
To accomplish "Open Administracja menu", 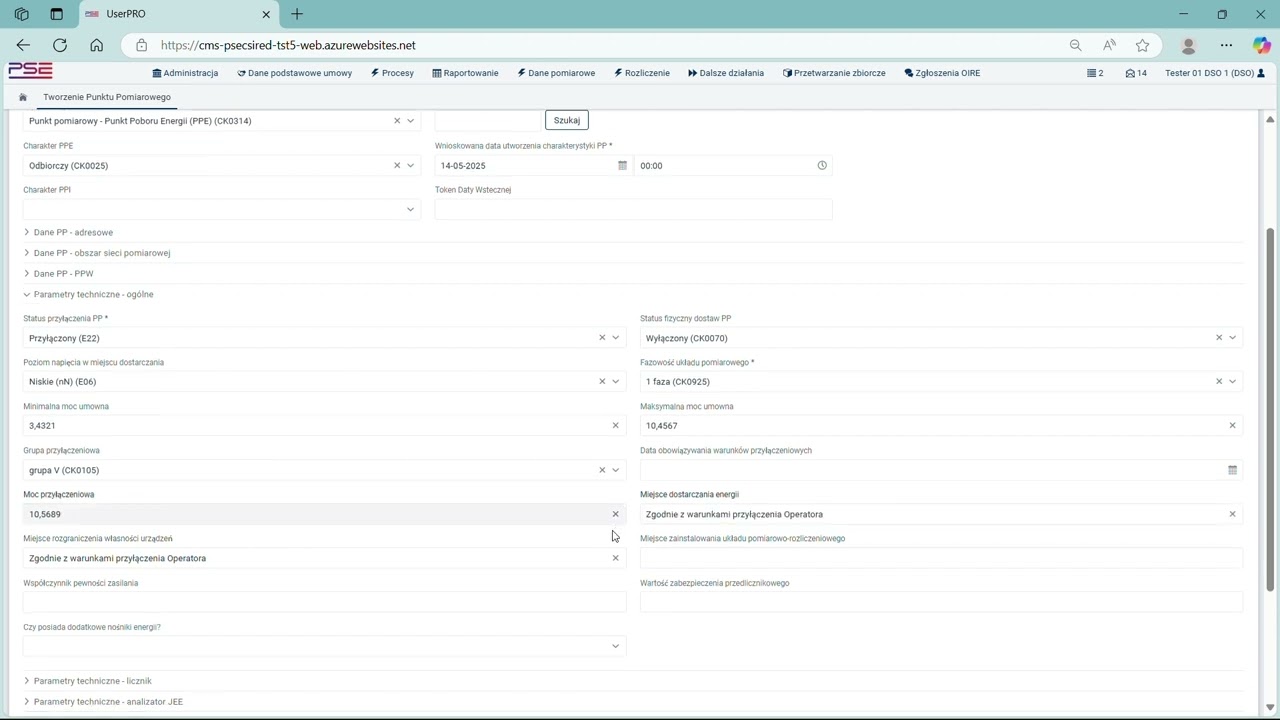I will click(185, 73).
